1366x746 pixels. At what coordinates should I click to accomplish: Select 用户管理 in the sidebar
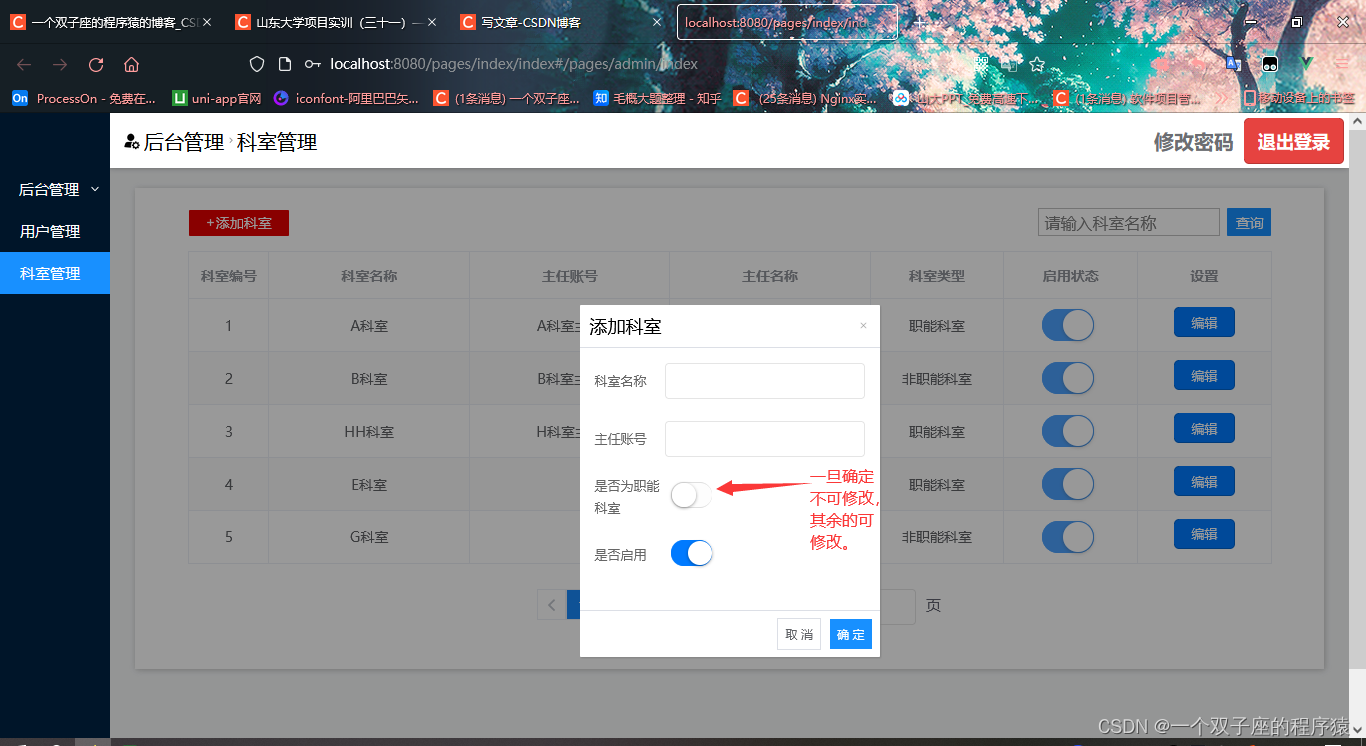click(55, 231)
